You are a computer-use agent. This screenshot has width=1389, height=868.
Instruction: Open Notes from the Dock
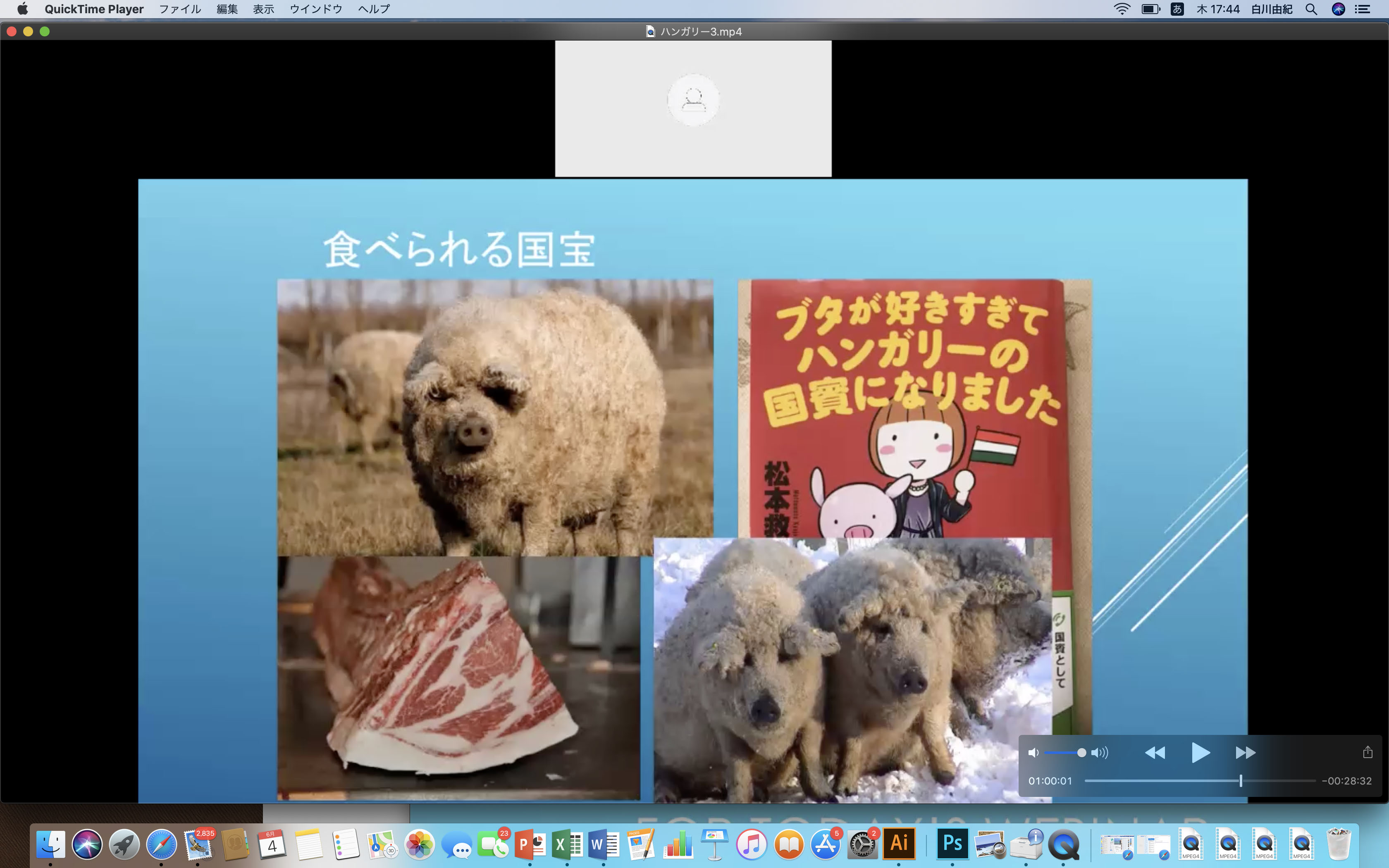[309, 844]
